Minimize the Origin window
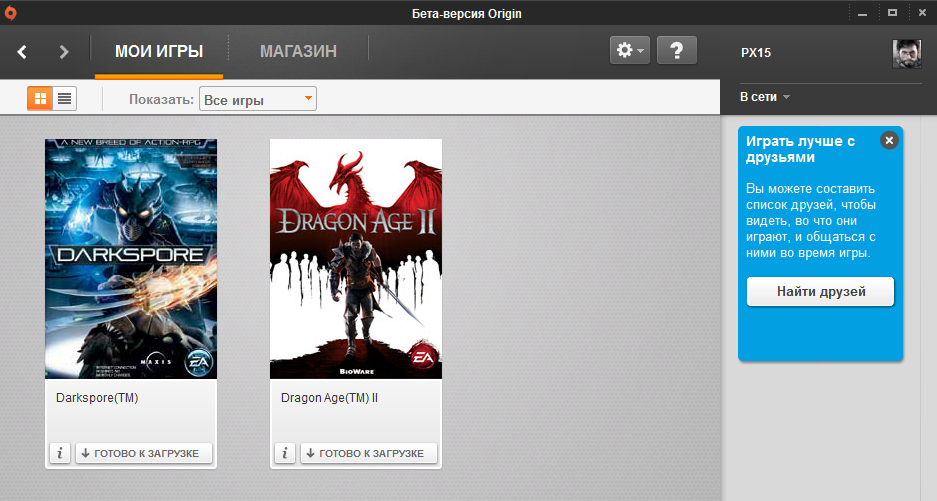937x501 pixels. coord(862,13)
